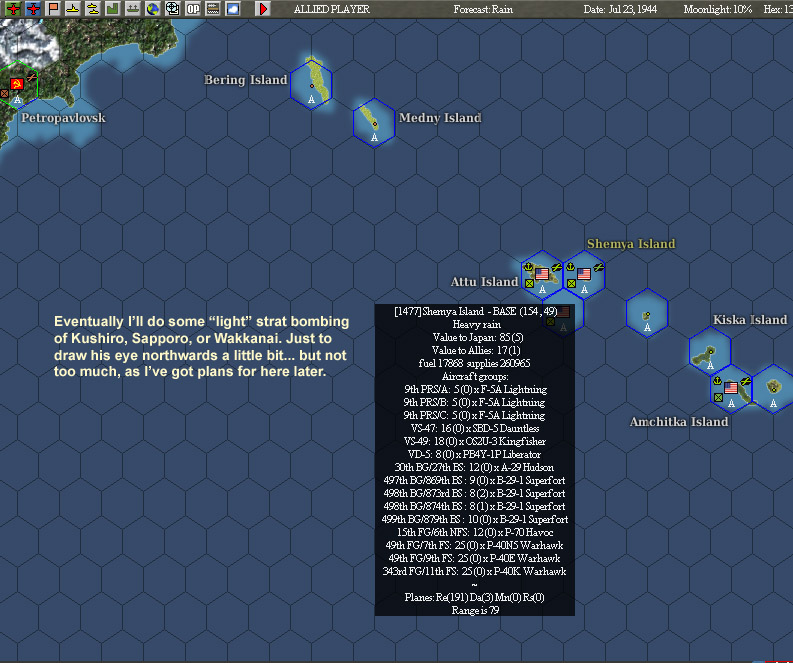Screen dimensions: 793x663
Task: Click the 'Range is 79' line
Action: click(475, 610)
